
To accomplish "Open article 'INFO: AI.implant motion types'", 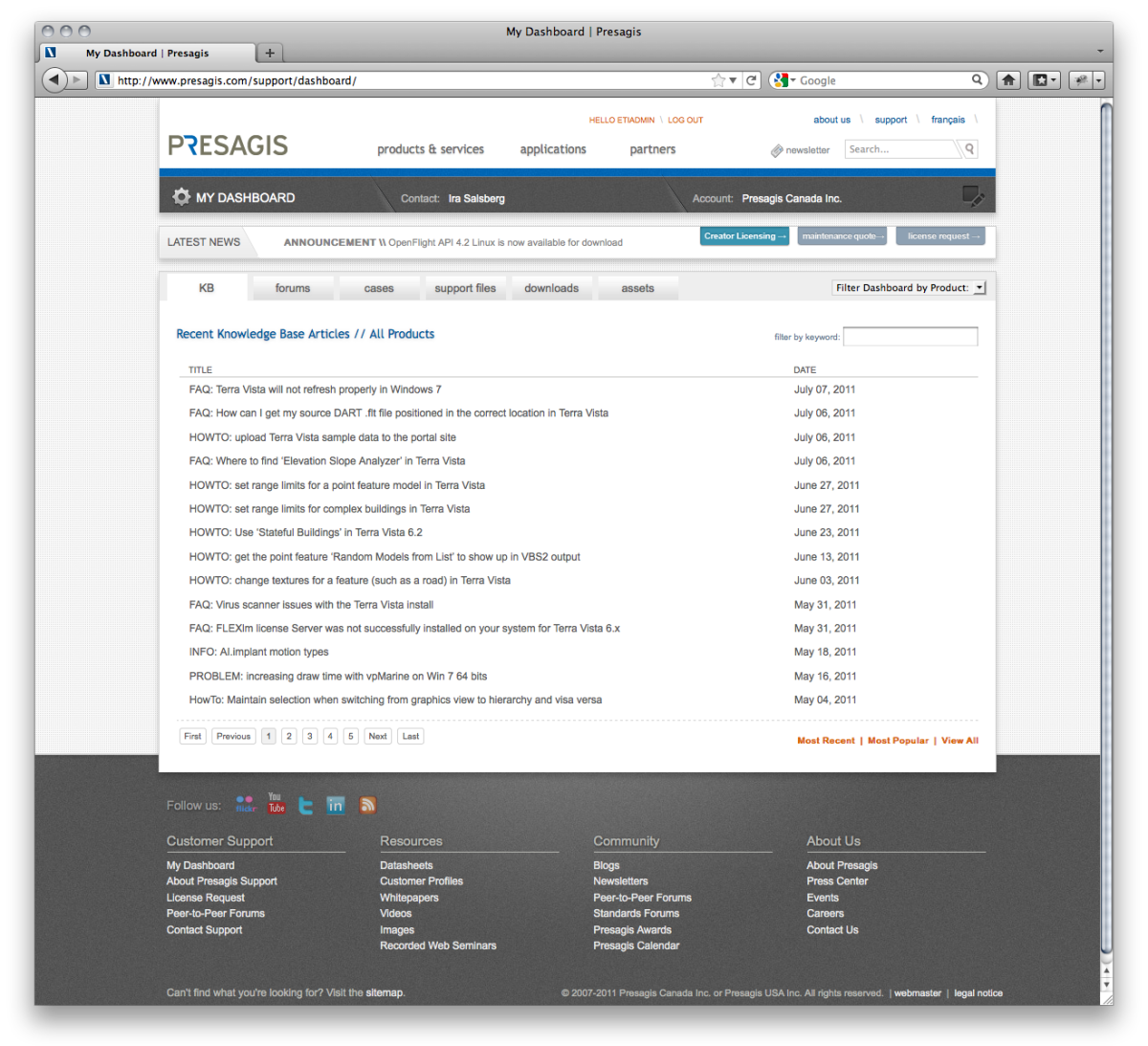I will point(258,652).
